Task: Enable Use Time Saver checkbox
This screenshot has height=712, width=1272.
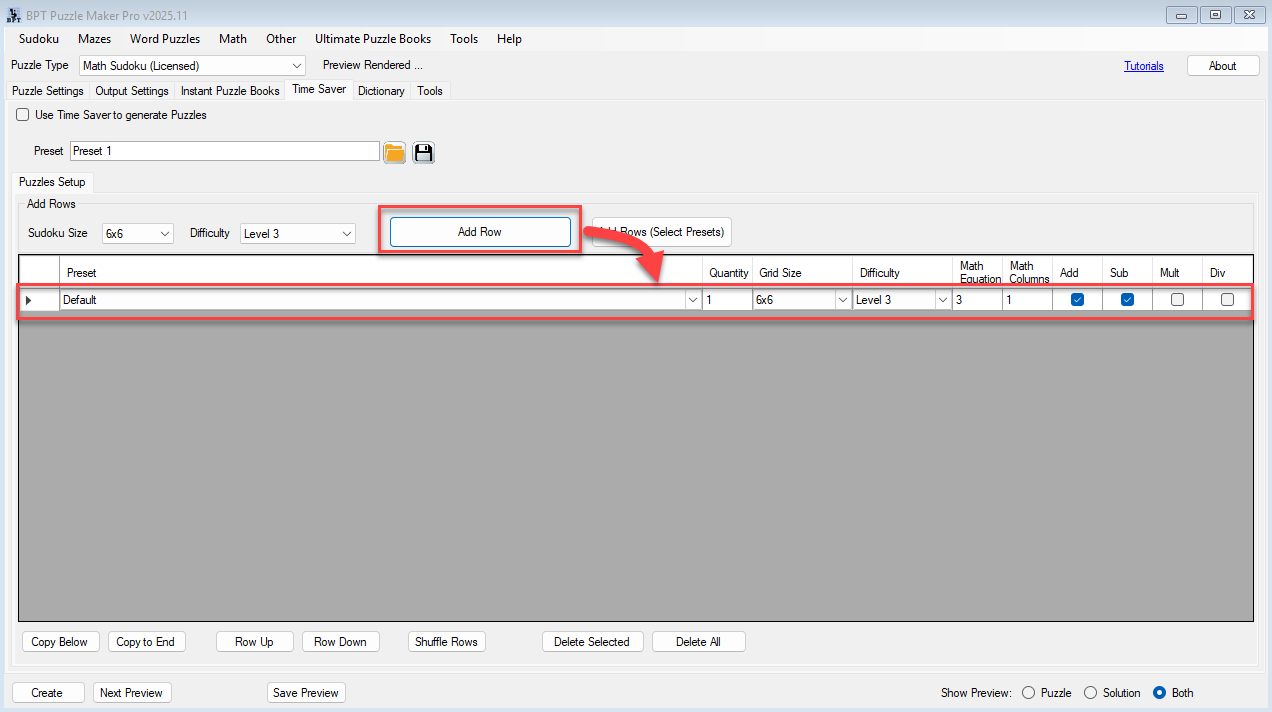Action: 23,115
